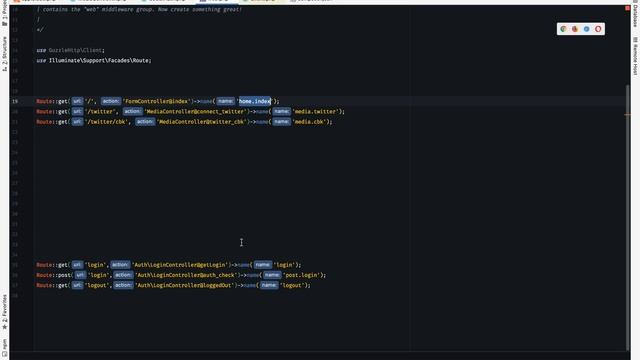Open the Structure tool window

[4, 54]
